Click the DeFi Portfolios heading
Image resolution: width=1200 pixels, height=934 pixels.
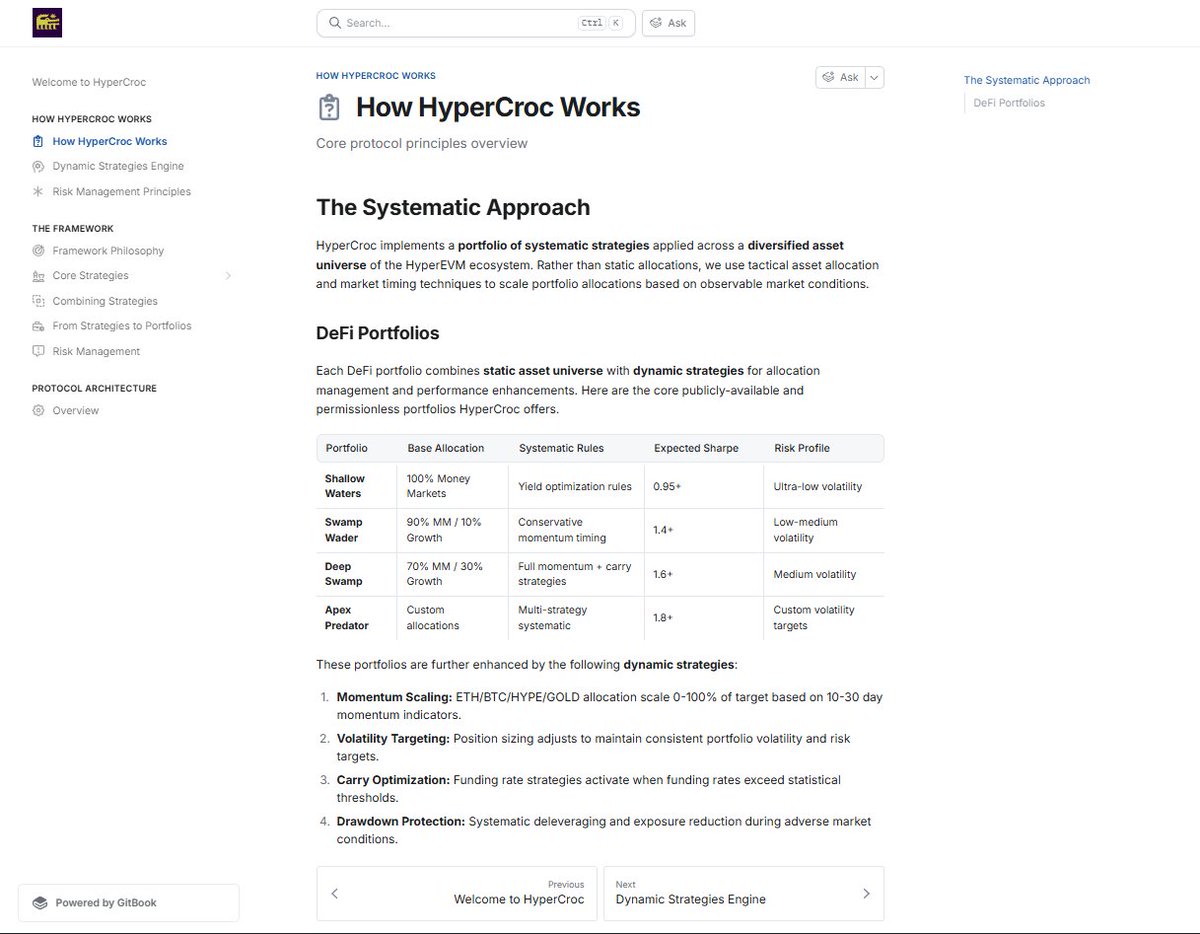coord(378,333)
